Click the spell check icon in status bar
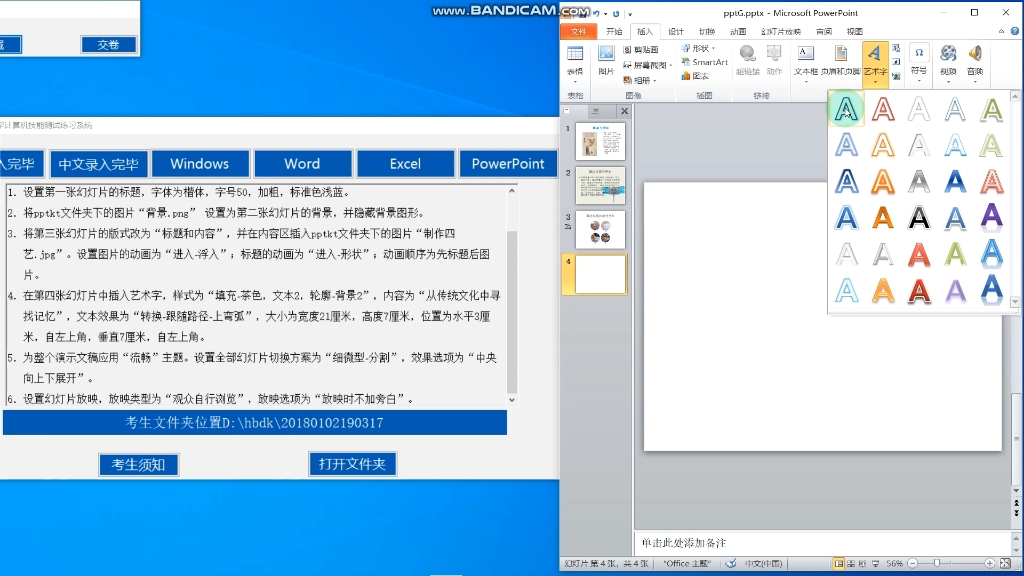The width and height of the screenshot is (1024, 576). (x=730, y=563)
